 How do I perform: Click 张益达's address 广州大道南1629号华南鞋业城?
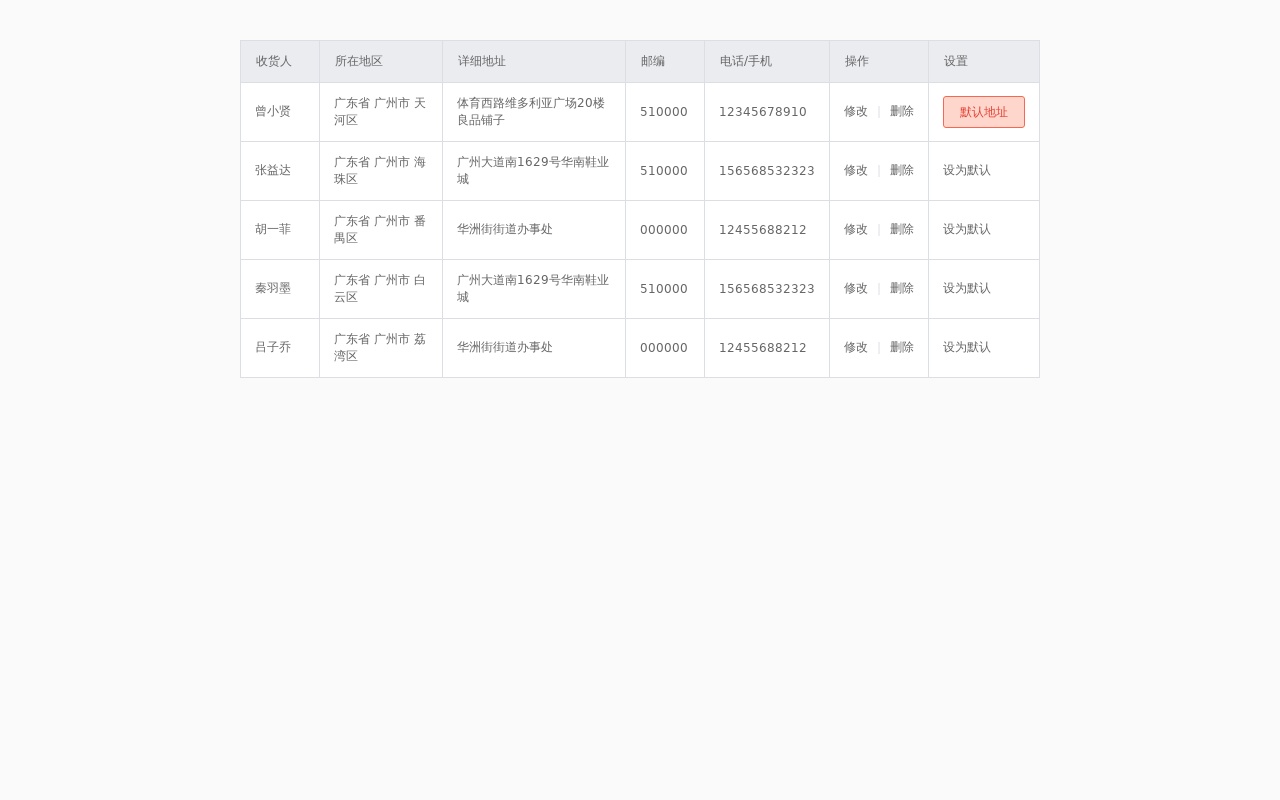pos(533,170)
